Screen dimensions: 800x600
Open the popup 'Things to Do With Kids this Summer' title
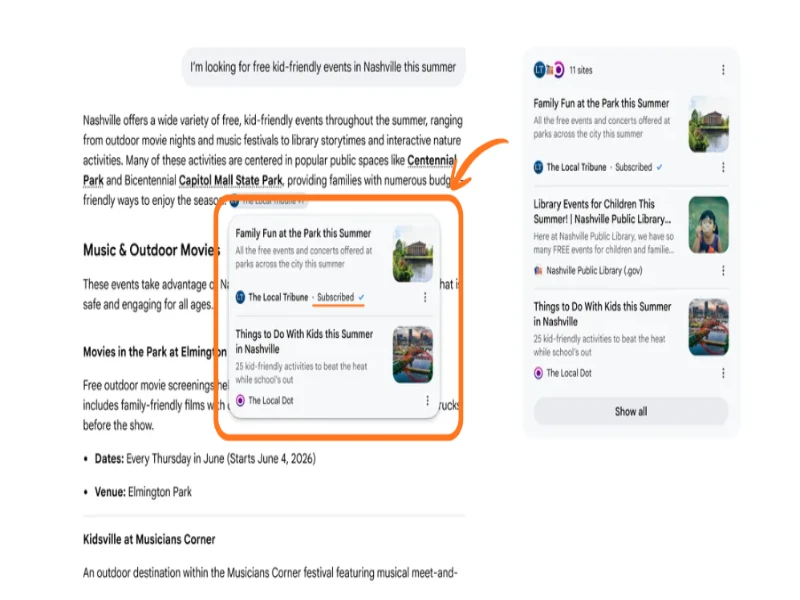304,341
